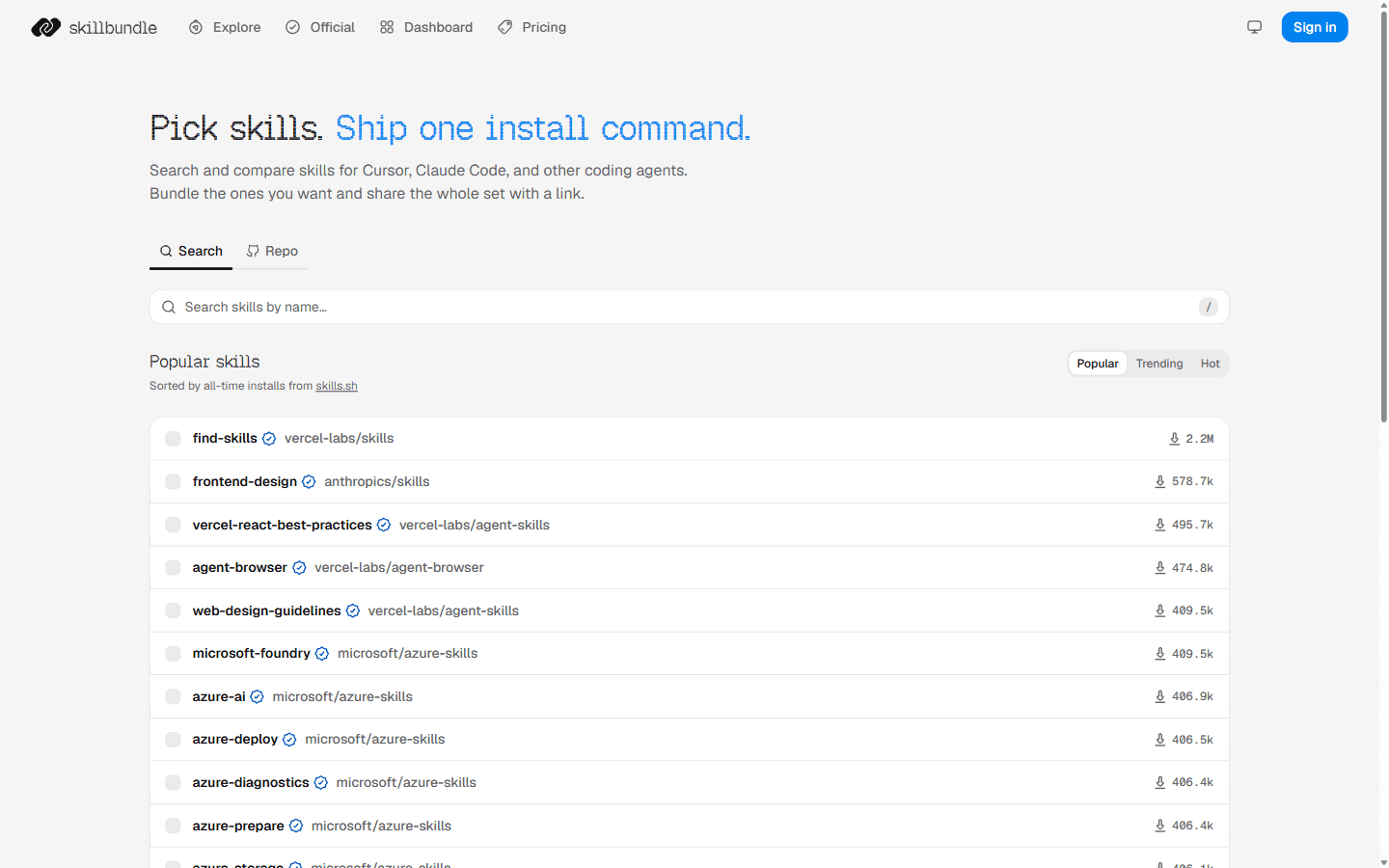Screen dimensions: 1389x868
Task: Click the slash shortcut key badge
Action: 1209,307
